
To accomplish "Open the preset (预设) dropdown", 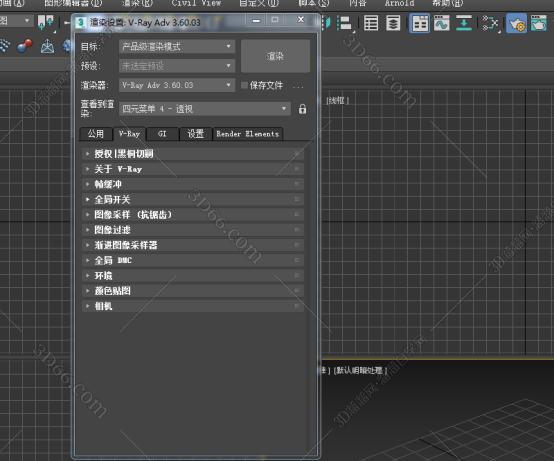I will click(177, 66).
